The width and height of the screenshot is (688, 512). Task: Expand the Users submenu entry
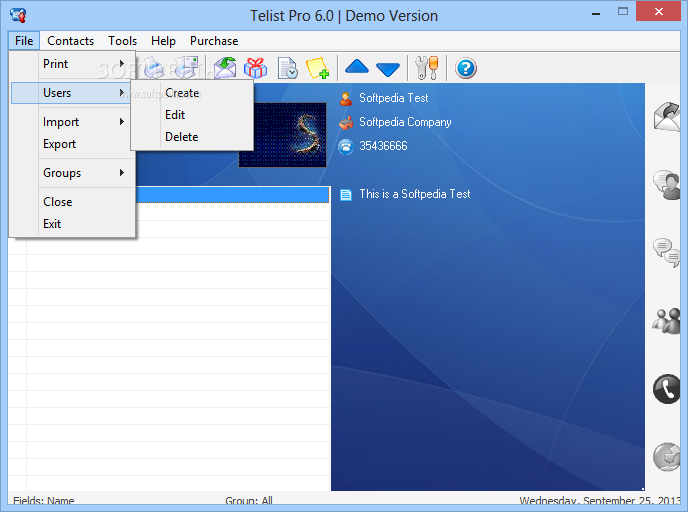[71, 93]
